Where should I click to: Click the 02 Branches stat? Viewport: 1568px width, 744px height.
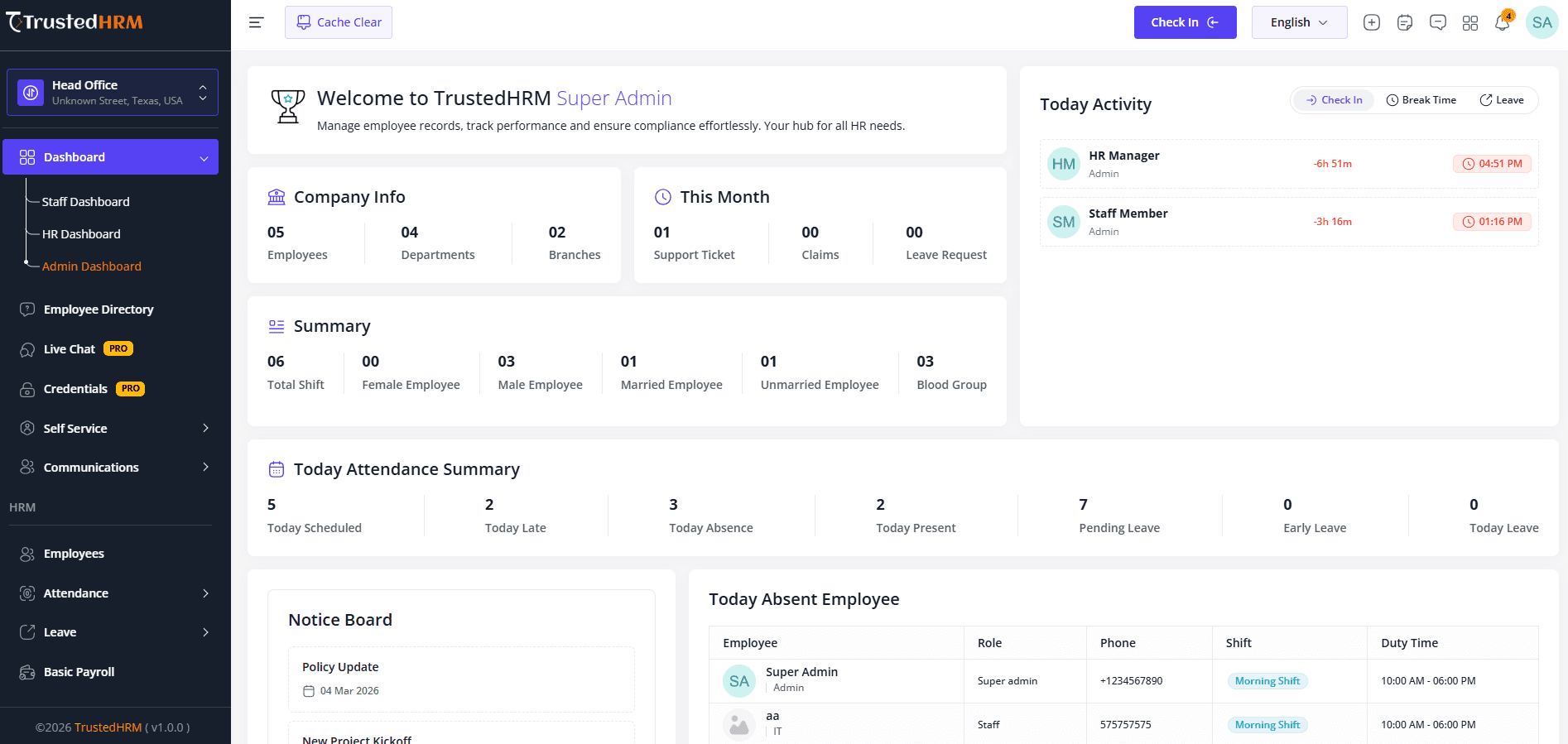[x=575, y=243]
